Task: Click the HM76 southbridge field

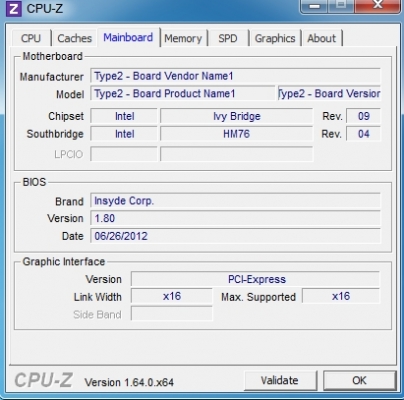Action: pos(237,134)
